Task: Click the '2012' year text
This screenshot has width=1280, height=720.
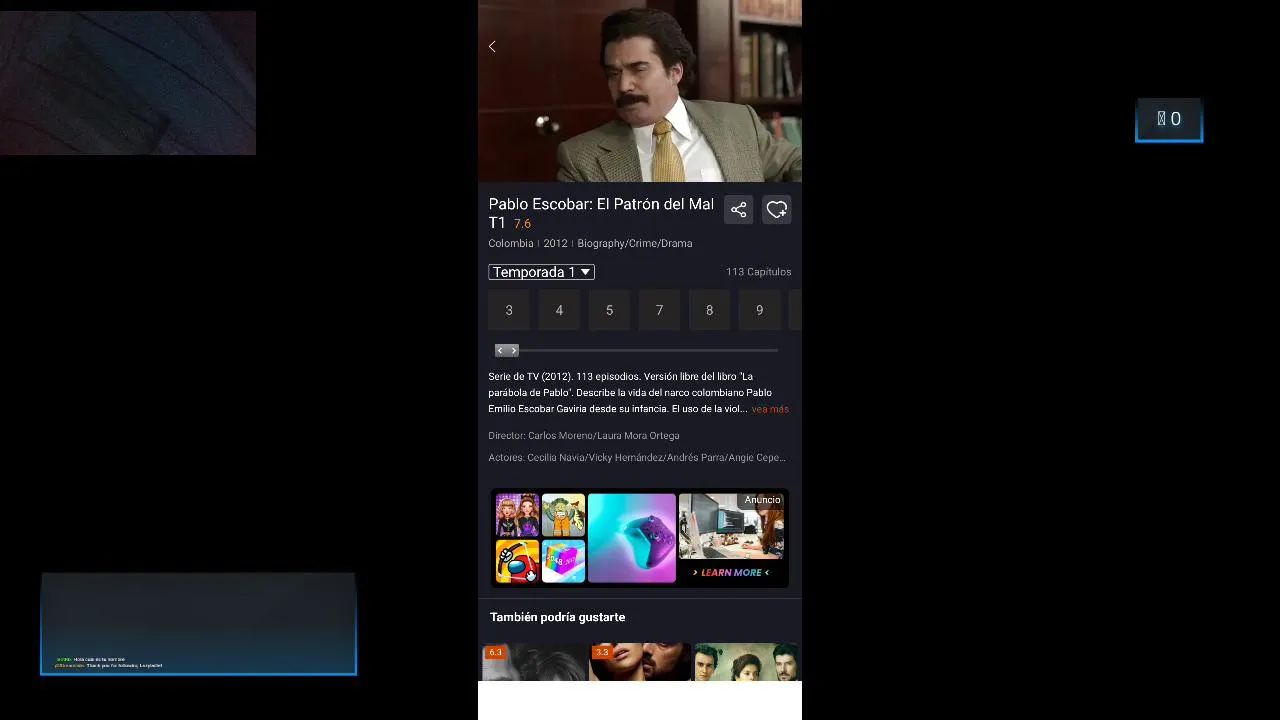Action: click(555, 244)
